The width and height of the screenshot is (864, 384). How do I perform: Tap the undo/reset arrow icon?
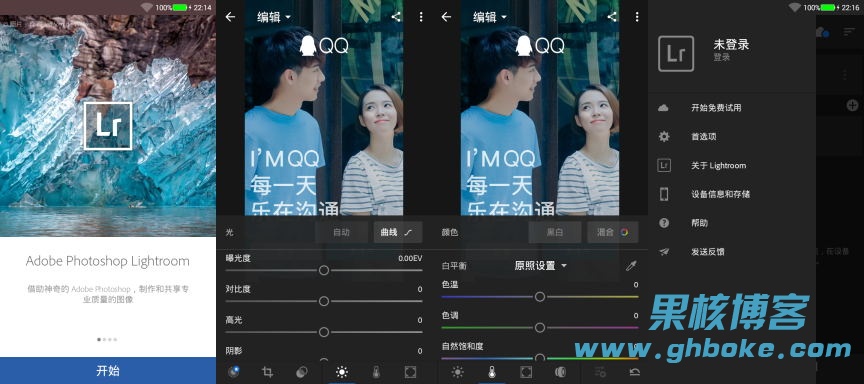pos(634,372)
